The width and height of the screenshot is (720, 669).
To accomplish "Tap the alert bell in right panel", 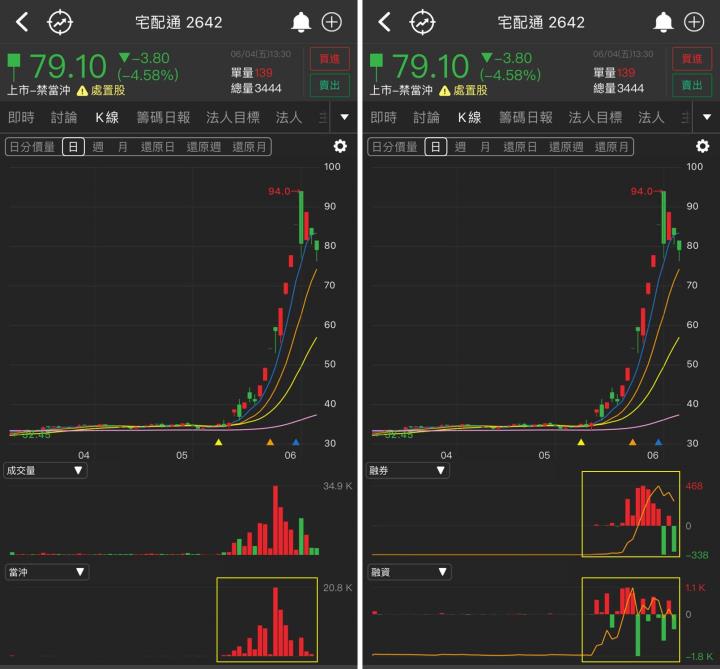I will pyautogui.click(x=663, y=22).
